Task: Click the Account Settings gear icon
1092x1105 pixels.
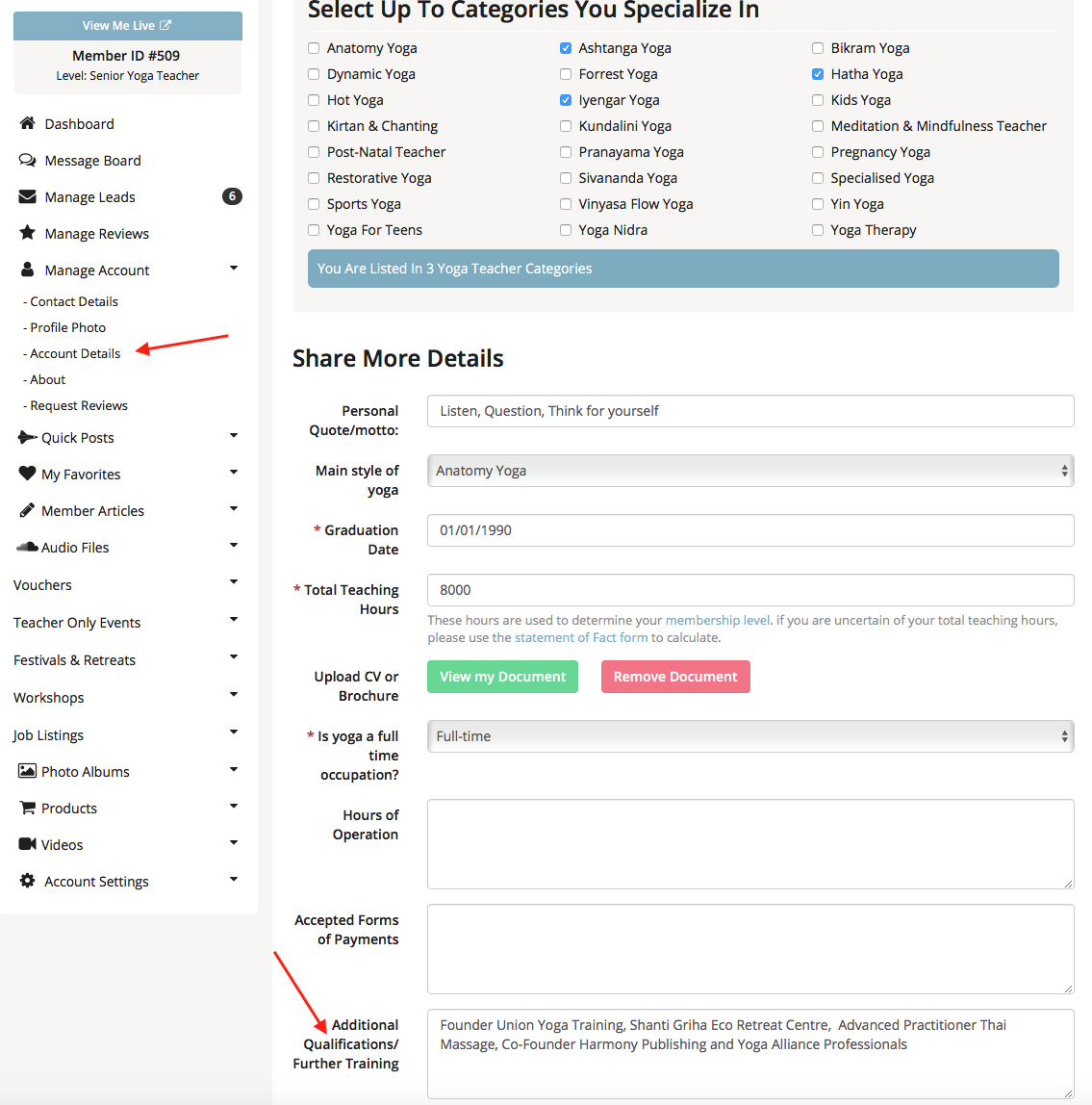Action: (27, 881)
